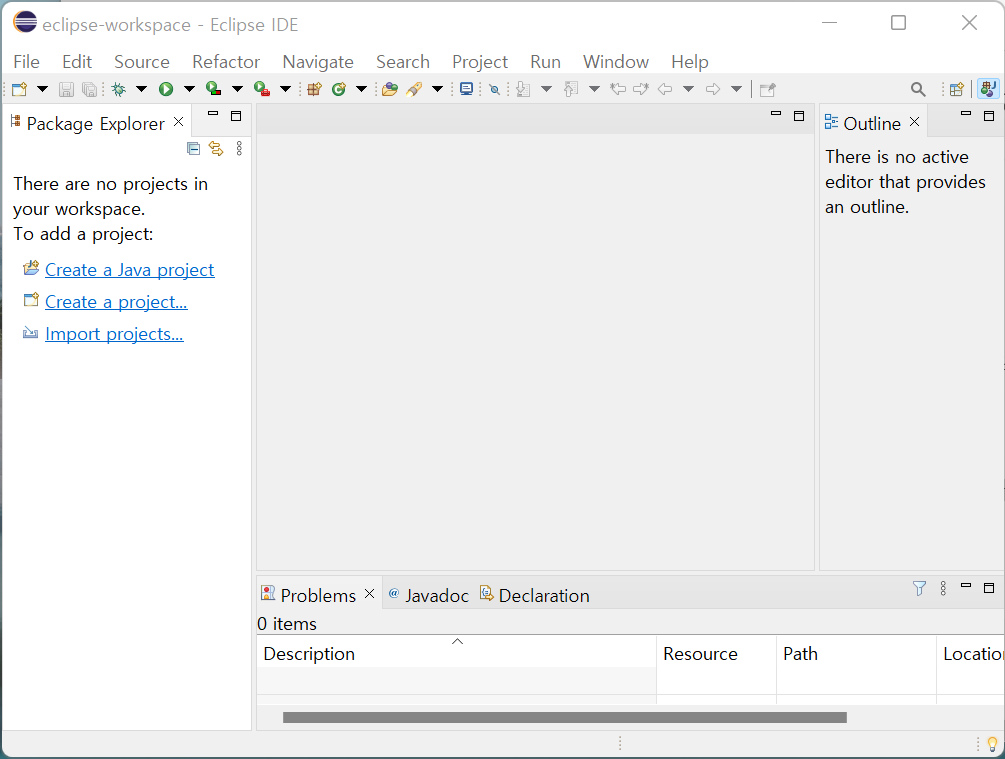
Task: Open the Source menu
Action: tap(142, 62)
